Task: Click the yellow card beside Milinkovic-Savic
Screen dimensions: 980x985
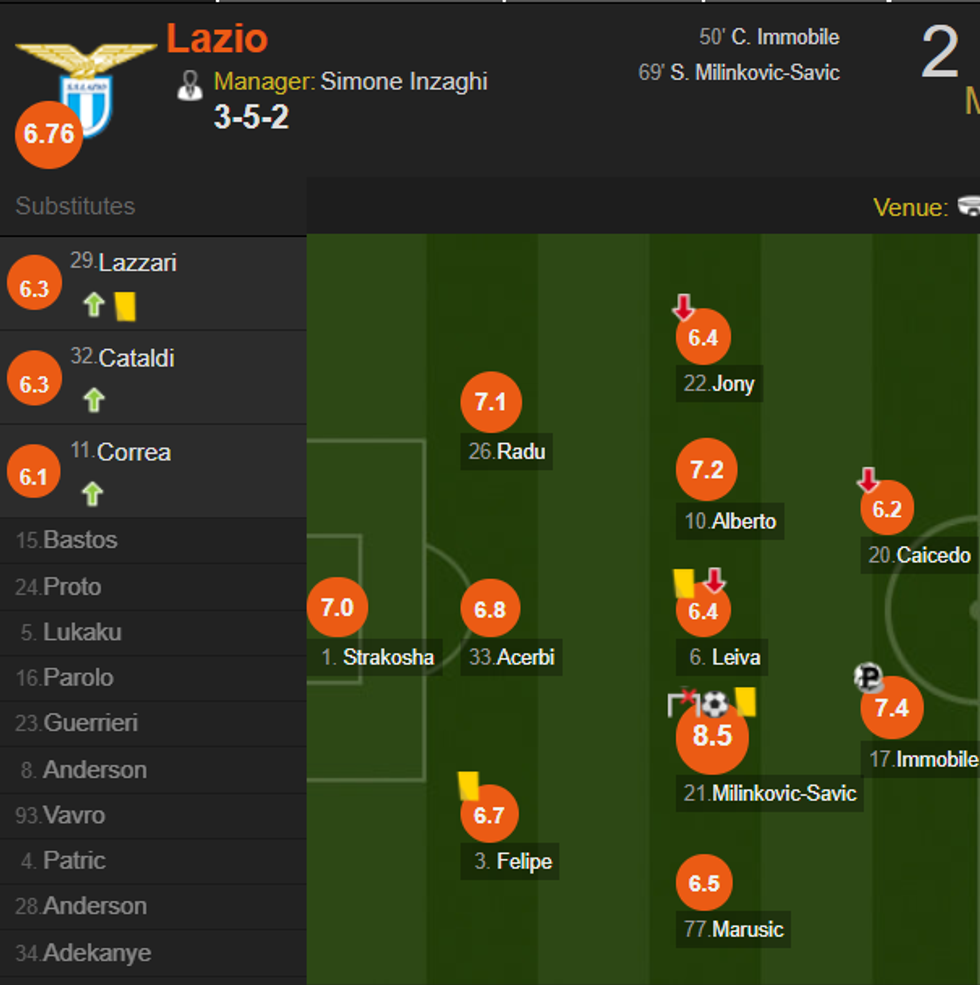Action: click(x=744, y=704)
